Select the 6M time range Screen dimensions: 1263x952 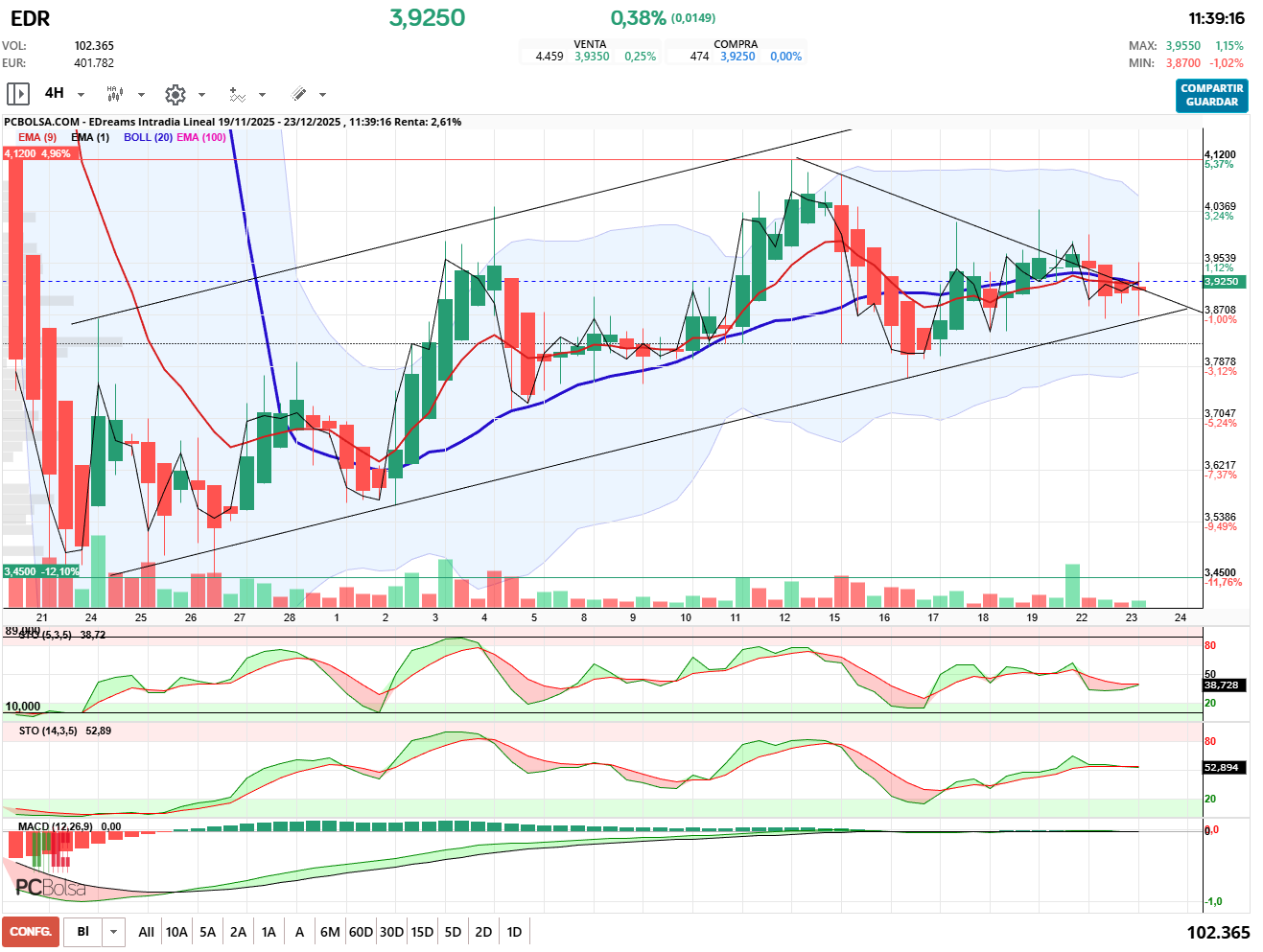[x=330, y=932]
